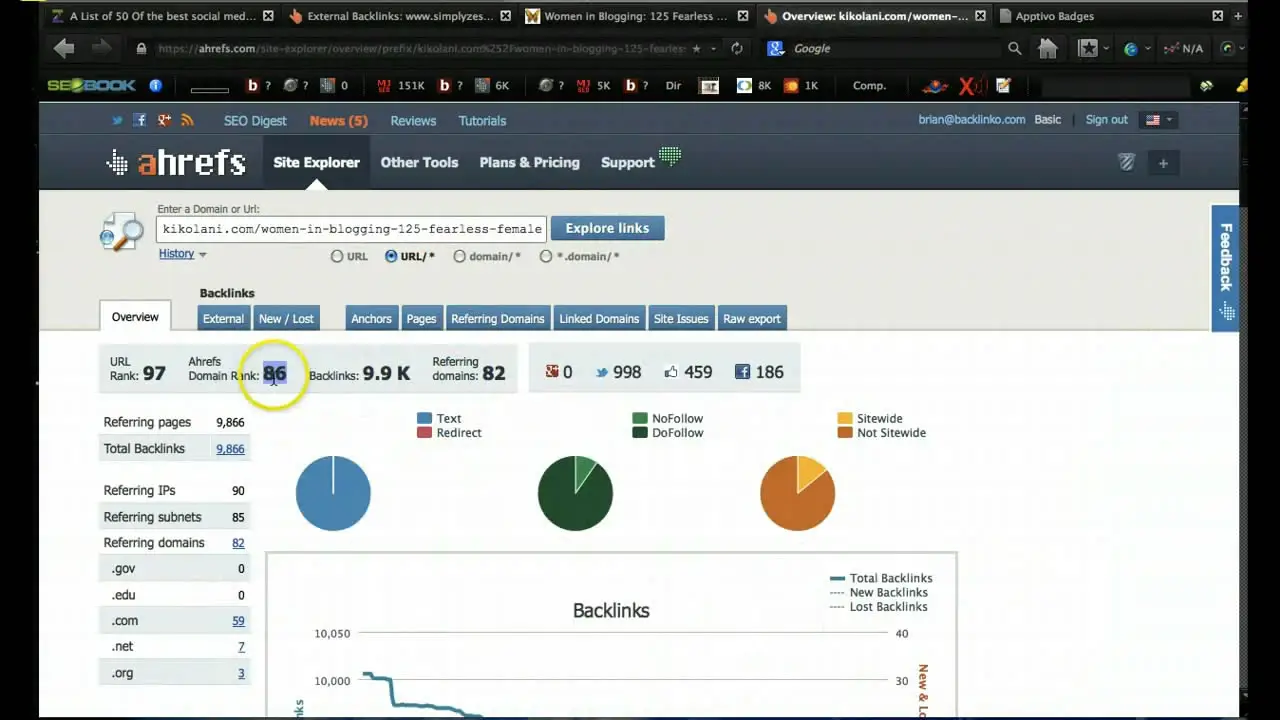Click the blue info icon beside SEOBook
The height and width of the screenshot is (720, 1280).
[155, 86]
